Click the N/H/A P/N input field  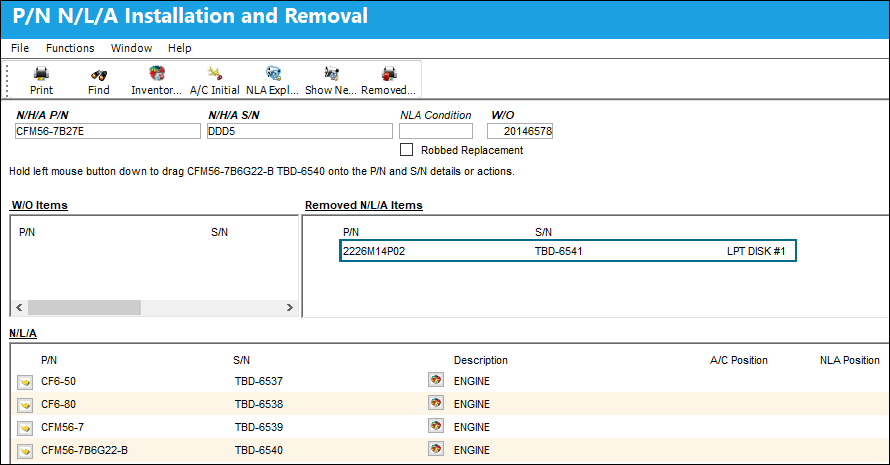click(108, 131)
